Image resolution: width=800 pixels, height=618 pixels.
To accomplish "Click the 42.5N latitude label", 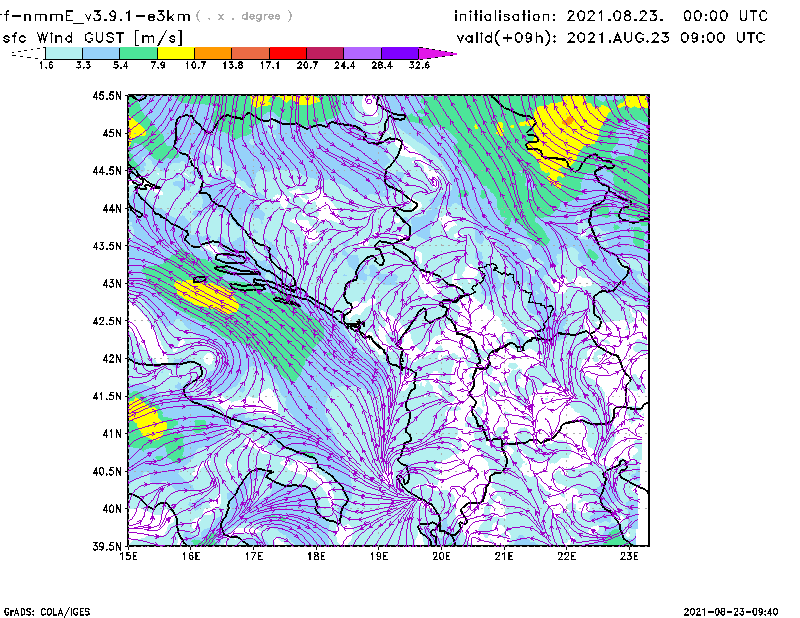I will pyautogui.click(x=107, y=321).
